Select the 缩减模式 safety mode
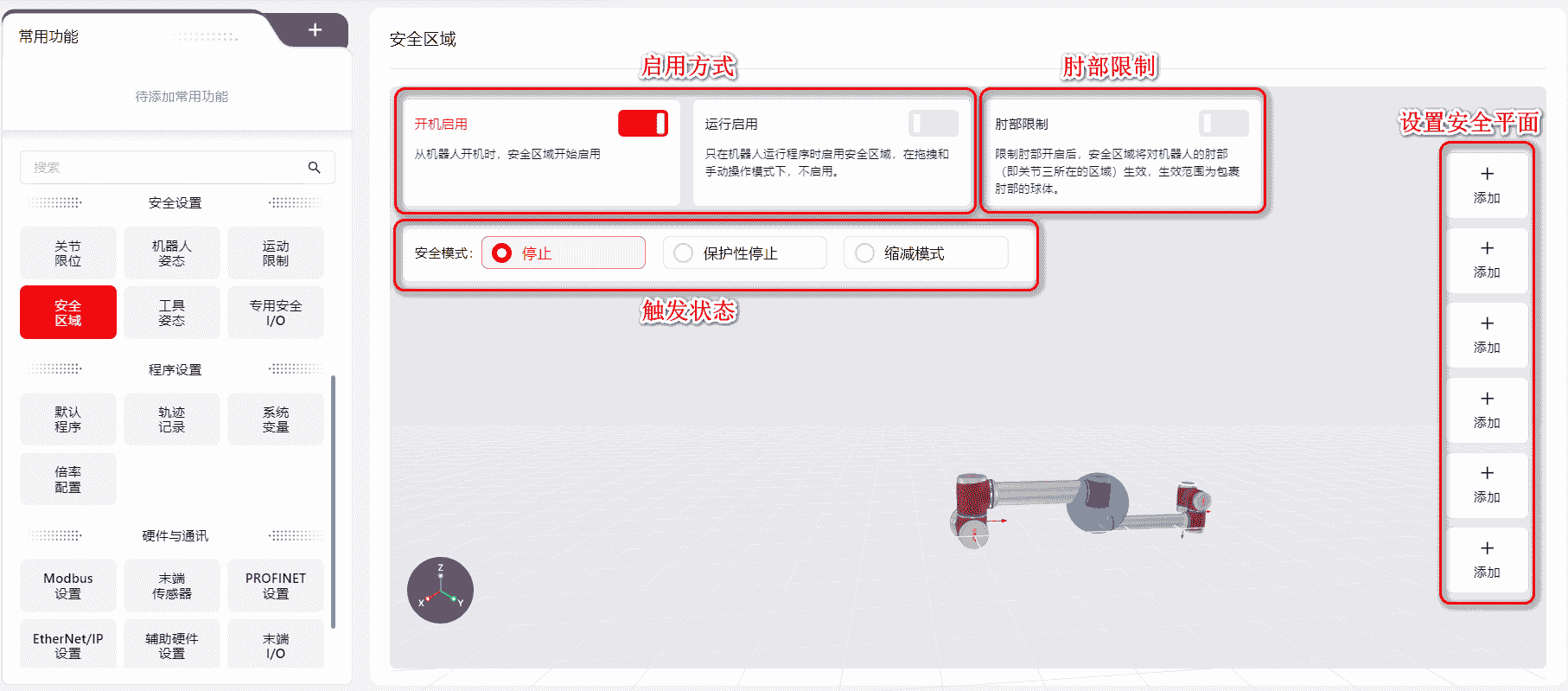The image size is (1568, 691). 926,253
